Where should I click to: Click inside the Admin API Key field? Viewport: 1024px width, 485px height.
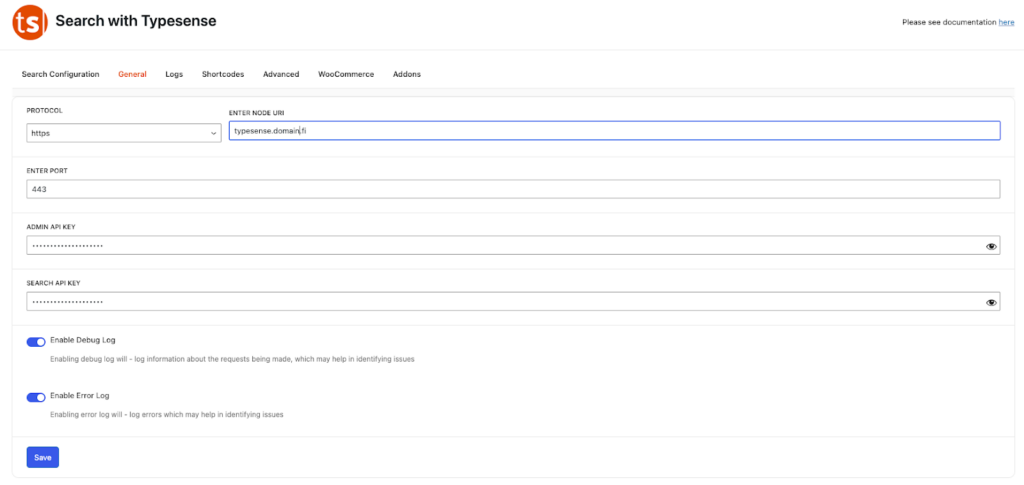point(500,246)
